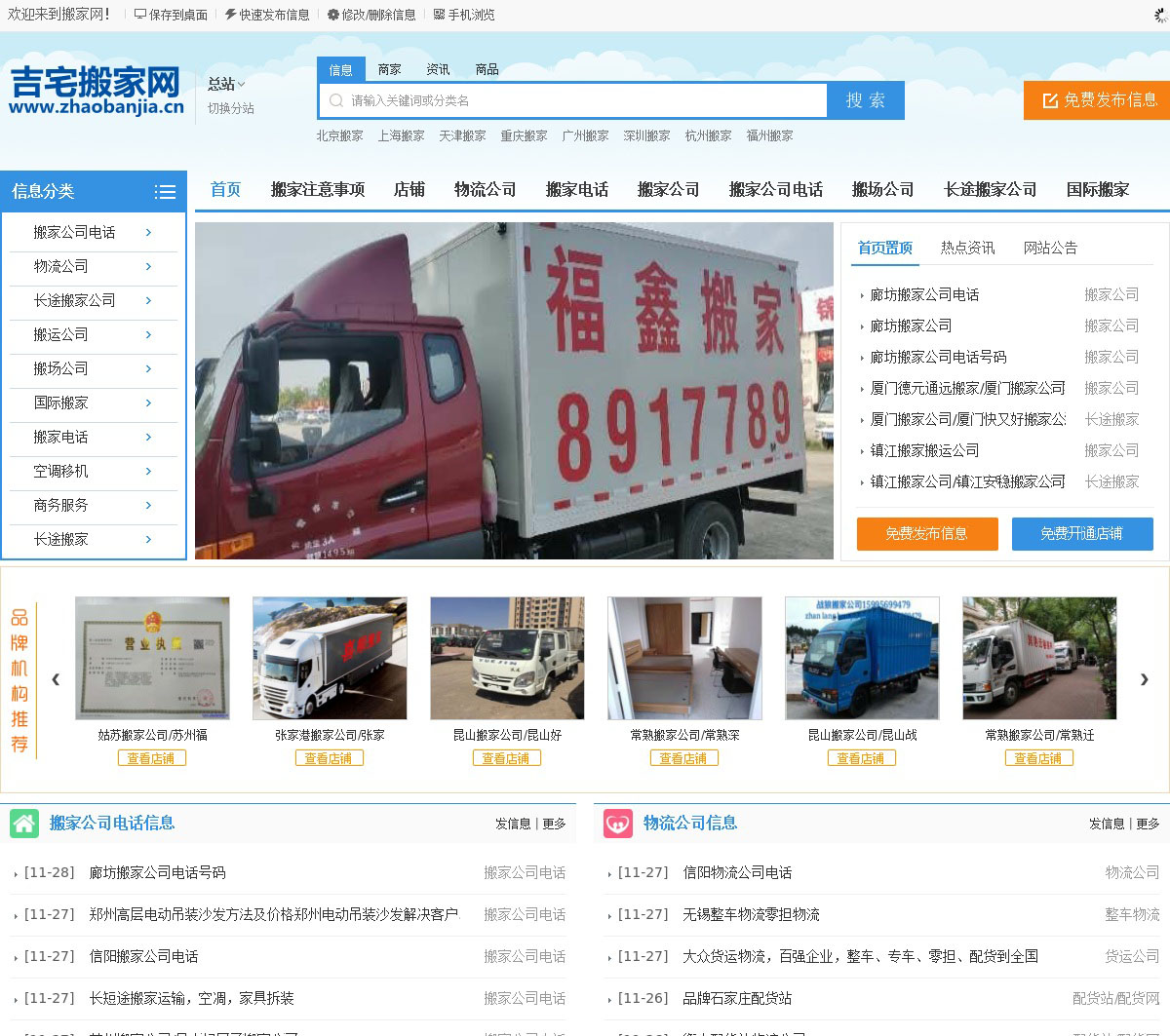1170x1036 pixels.
Task: Select the 商家 search tab
Action: pyautogui.click(x=389, y=69)
